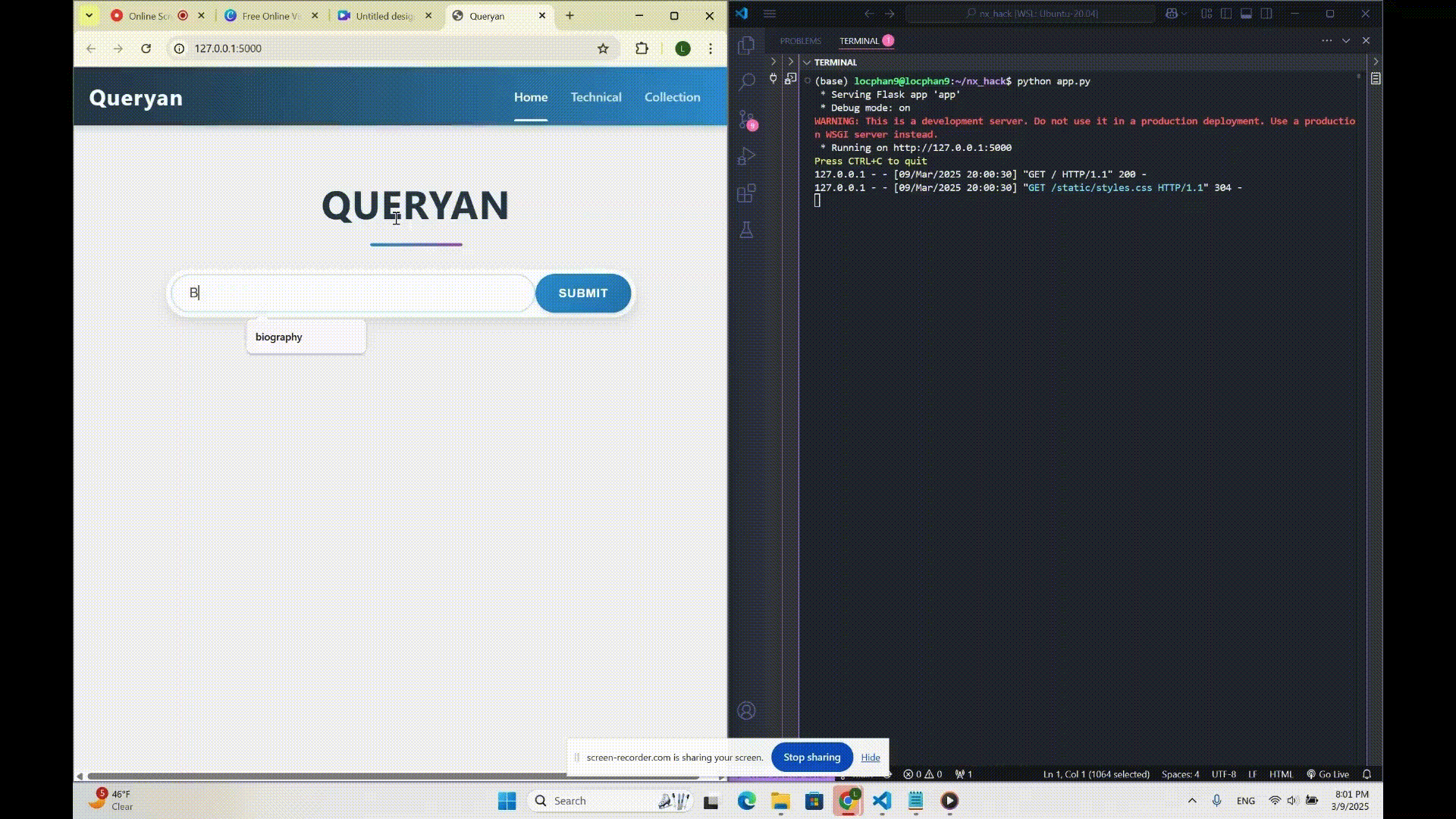This screenshot has height=819, width=1456.
Task: Collapse the TERMINAL section chevron
Action: tap(807, 62)
